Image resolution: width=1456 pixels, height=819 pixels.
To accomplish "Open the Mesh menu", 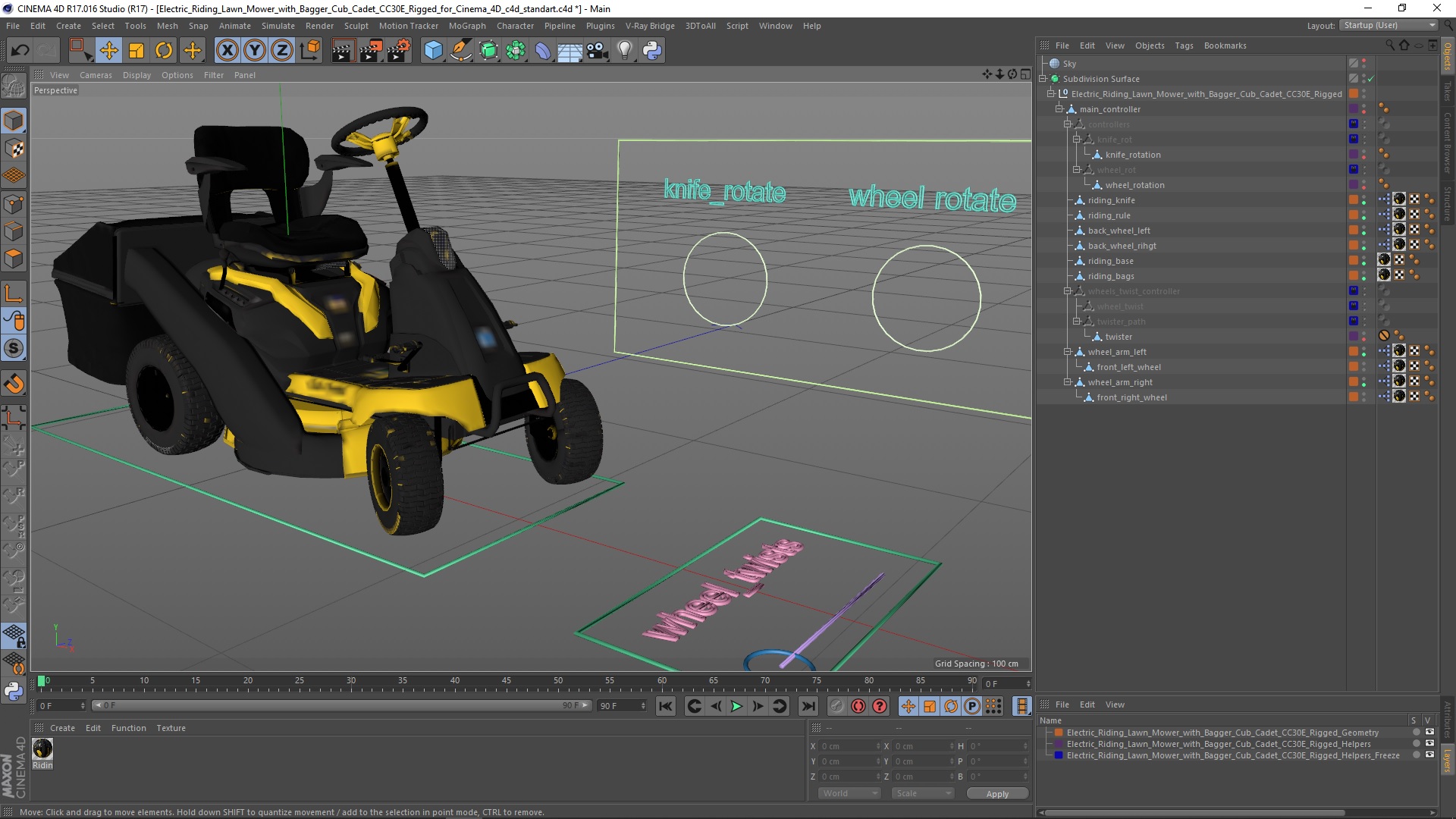I will [167, 26].
